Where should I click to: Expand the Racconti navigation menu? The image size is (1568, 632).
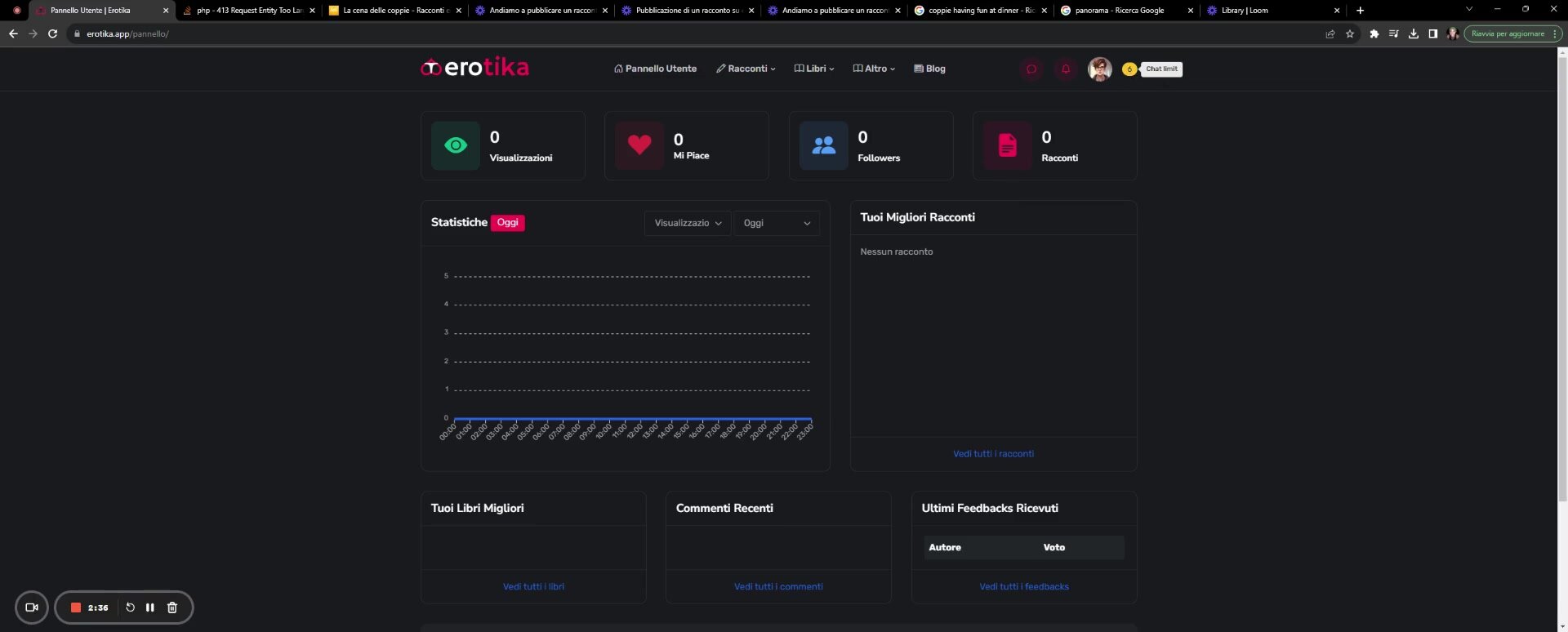(x=746, y=69)
